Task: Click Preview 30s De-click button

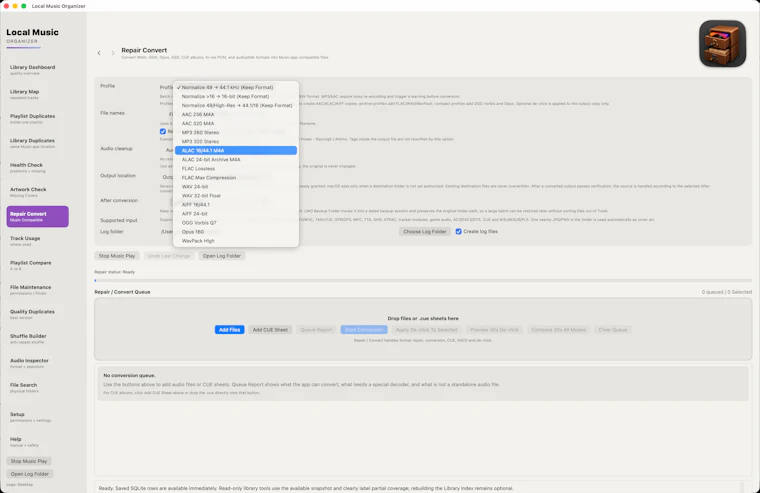Action: 494,330
